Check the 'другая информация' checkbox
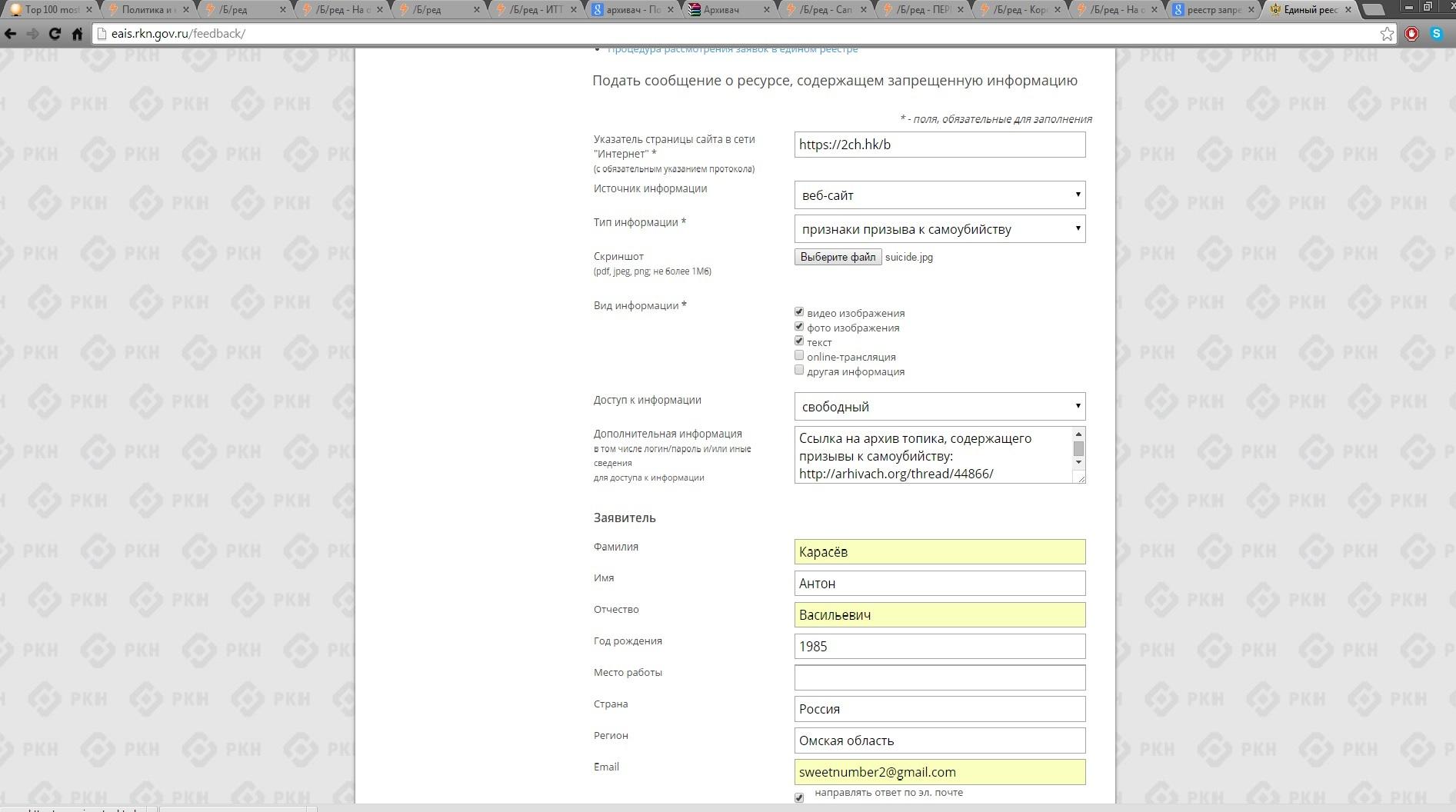 [x=799, y=371]
